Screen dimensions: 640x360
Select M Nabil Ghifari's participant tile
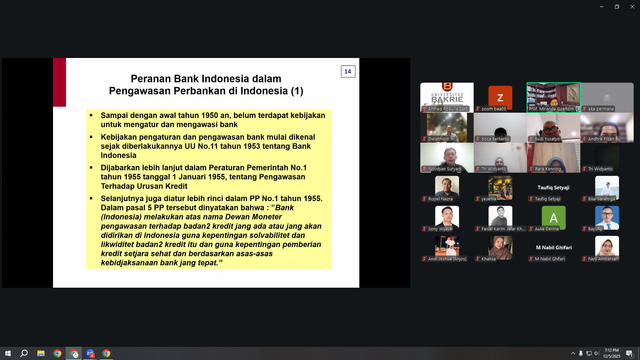click(553, 248)
